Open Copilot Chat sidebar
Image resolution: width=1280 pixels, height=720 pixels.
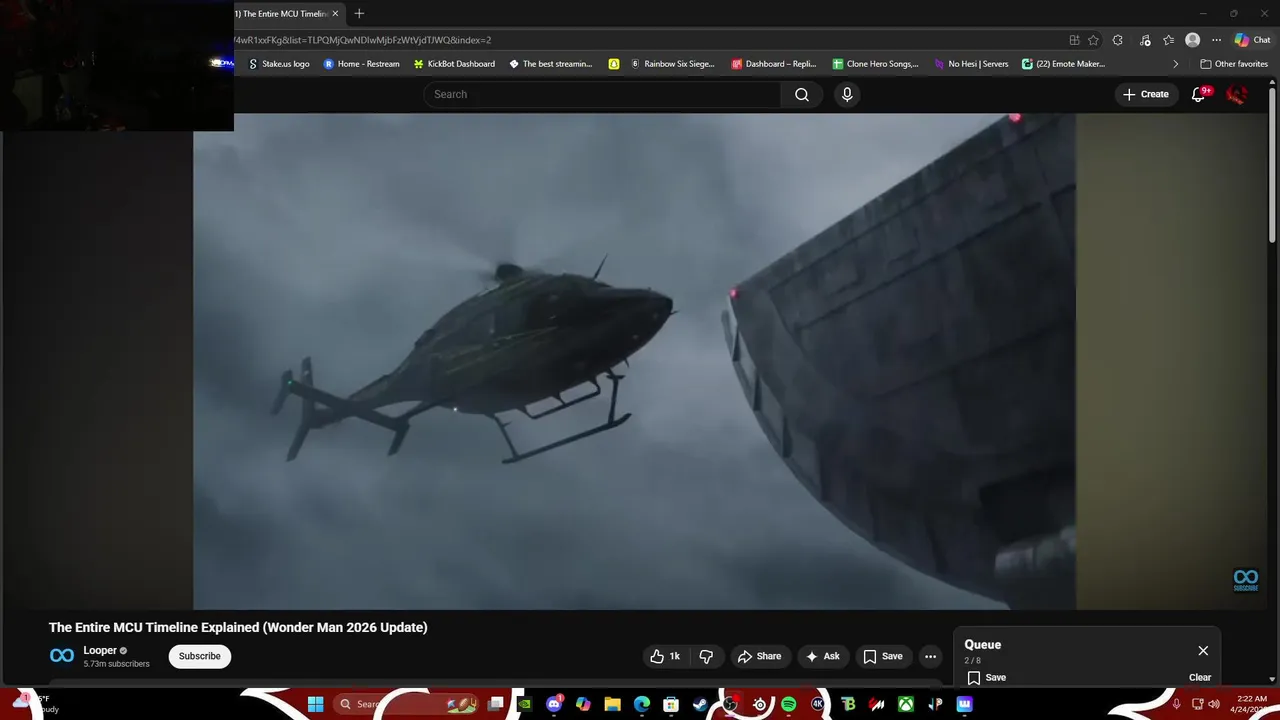1252,40
